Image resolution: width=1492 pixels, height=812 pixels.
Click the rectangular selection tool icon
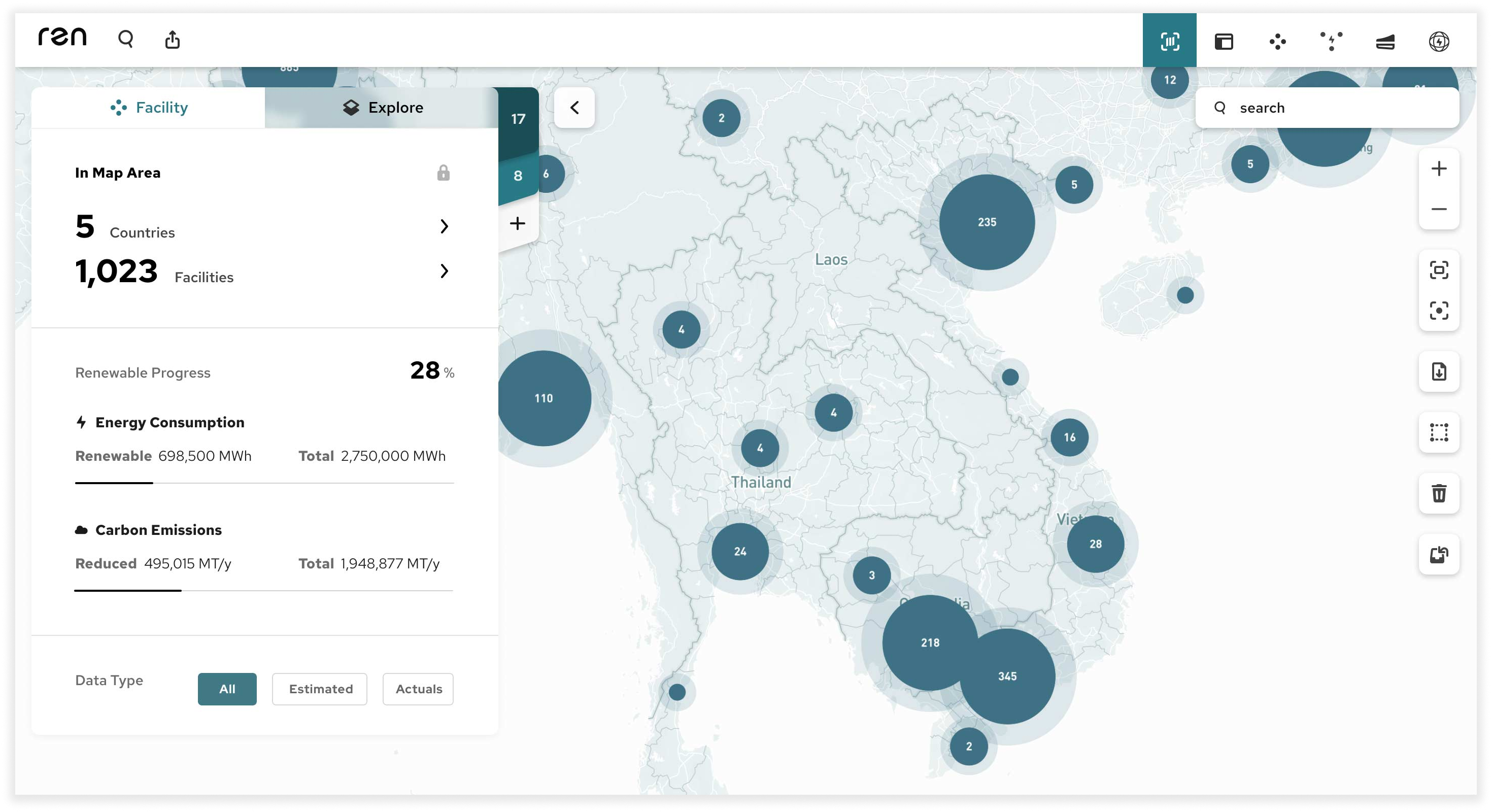point(1438,432)
